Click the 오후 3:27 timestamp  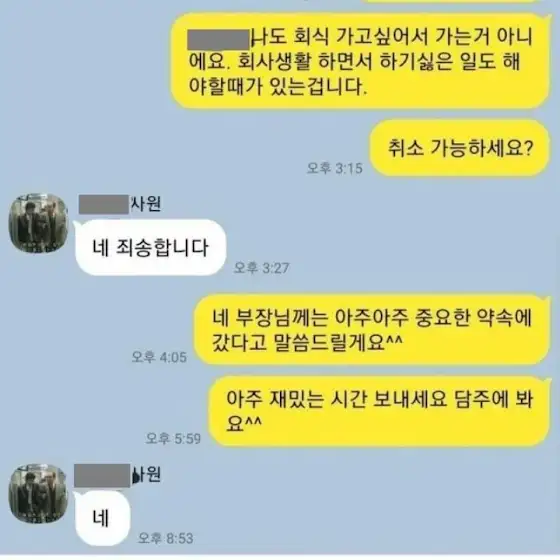click(261, 268)
